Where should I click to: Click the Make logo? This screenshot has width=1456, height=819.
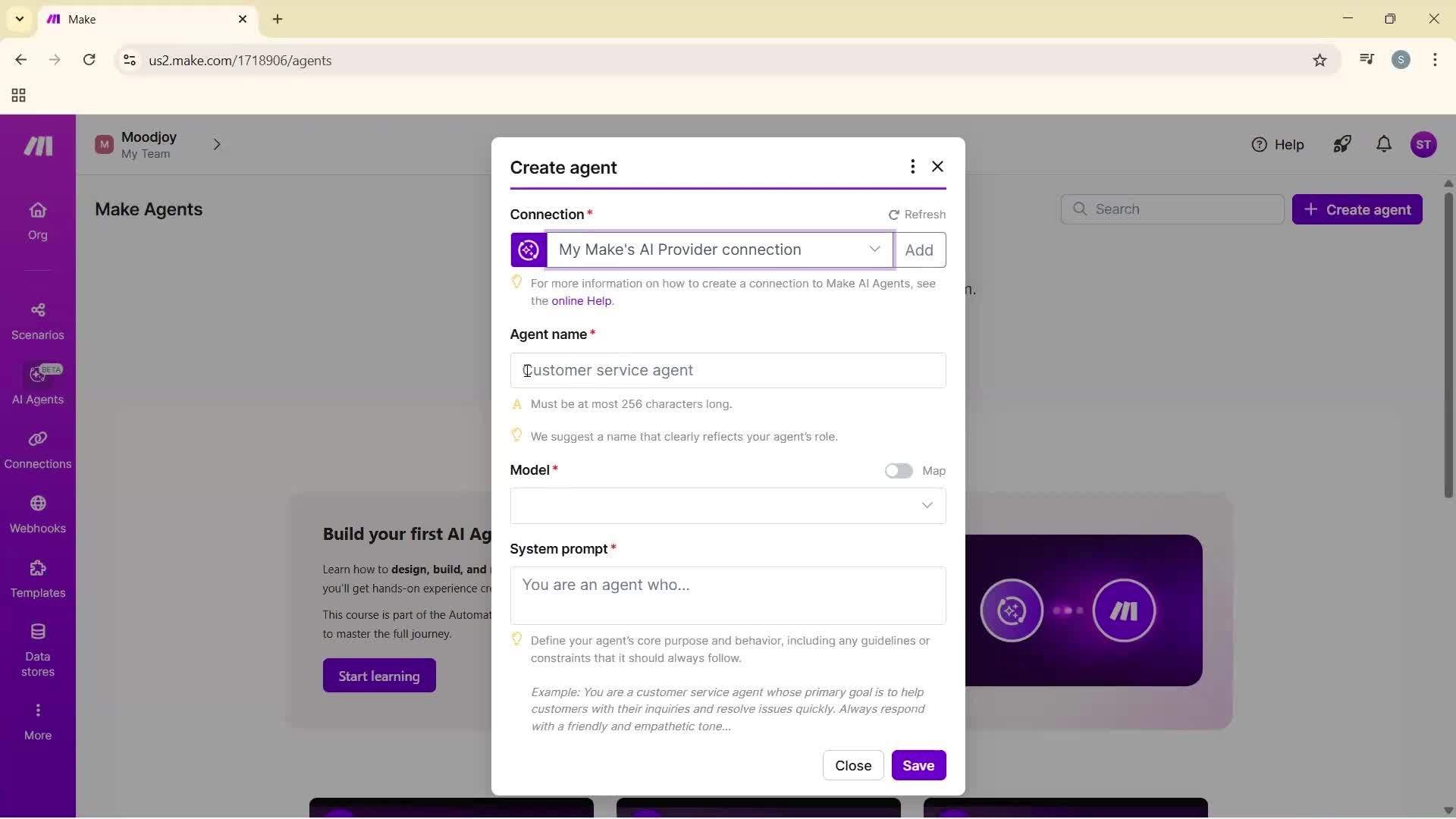click(x=36, y=146)
